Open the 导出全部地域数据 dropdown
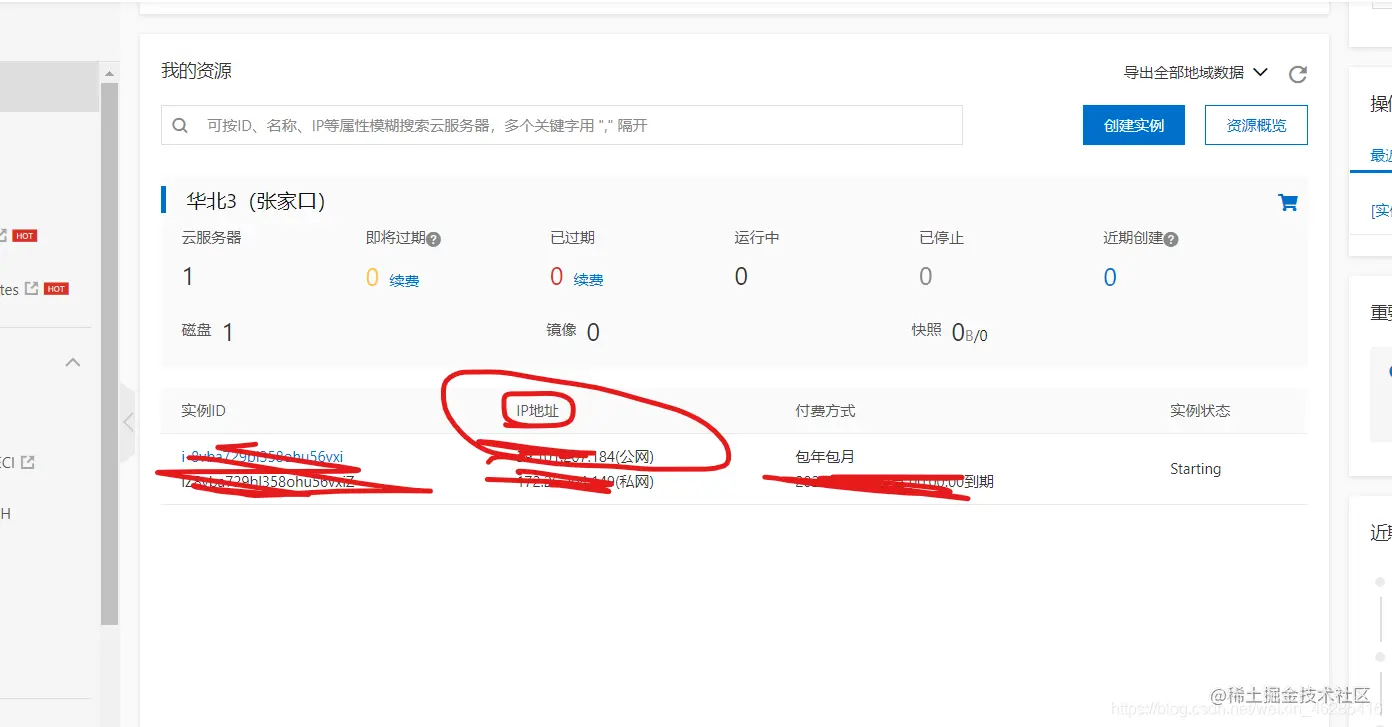1392x727 pixels. coord(1183,73)
